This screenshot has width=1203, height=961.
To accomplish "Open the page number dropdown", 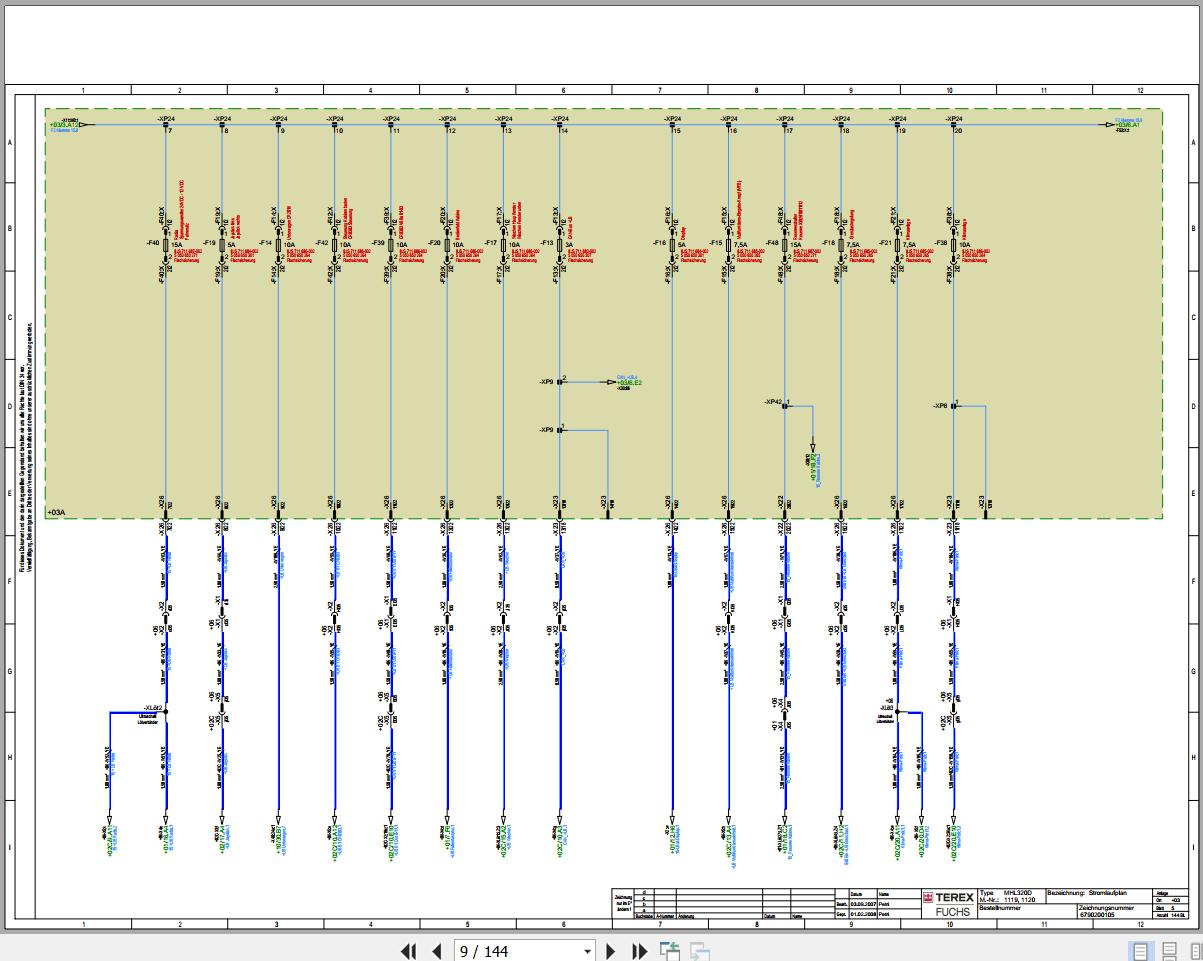I will tap(587, 951).
